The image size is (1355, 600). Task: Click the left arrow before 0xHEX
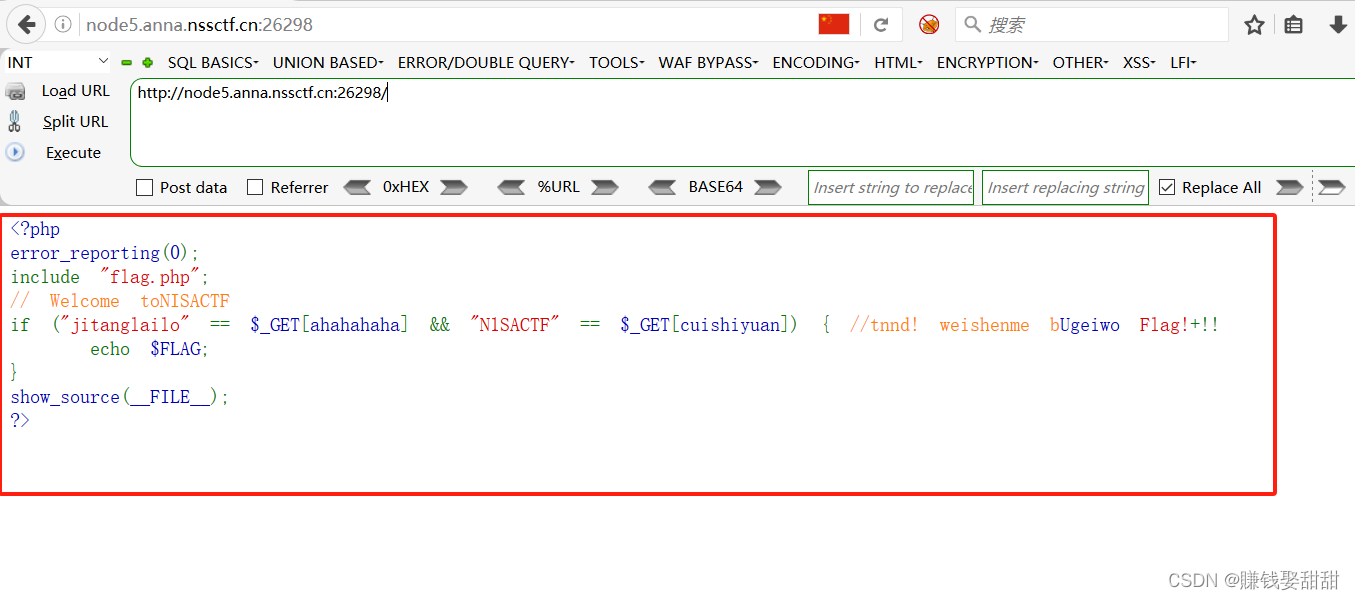tap(357, 187)
